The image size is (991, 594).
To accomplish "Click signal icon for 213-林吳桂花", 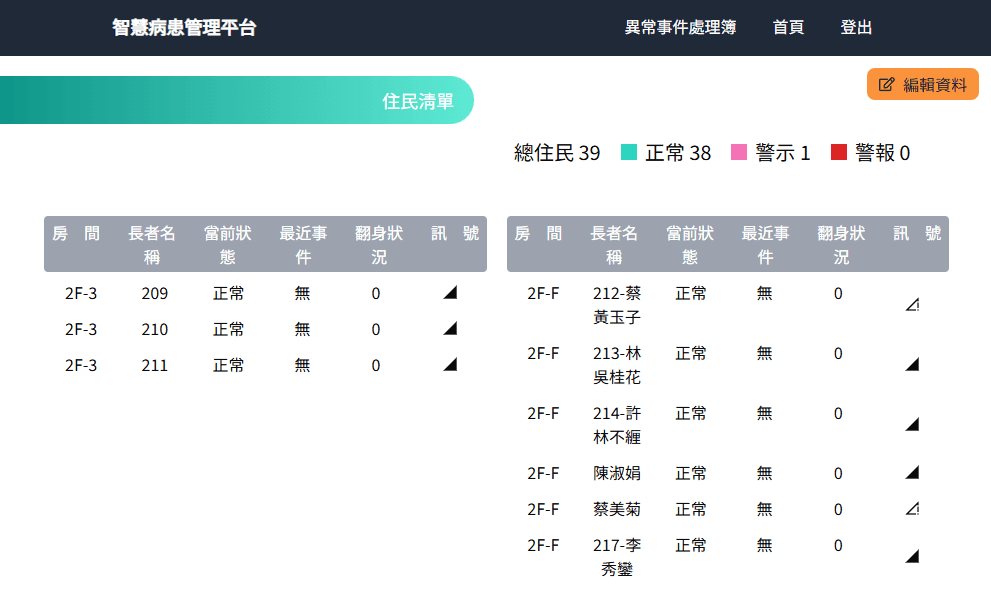I will (x=910, y=364).
